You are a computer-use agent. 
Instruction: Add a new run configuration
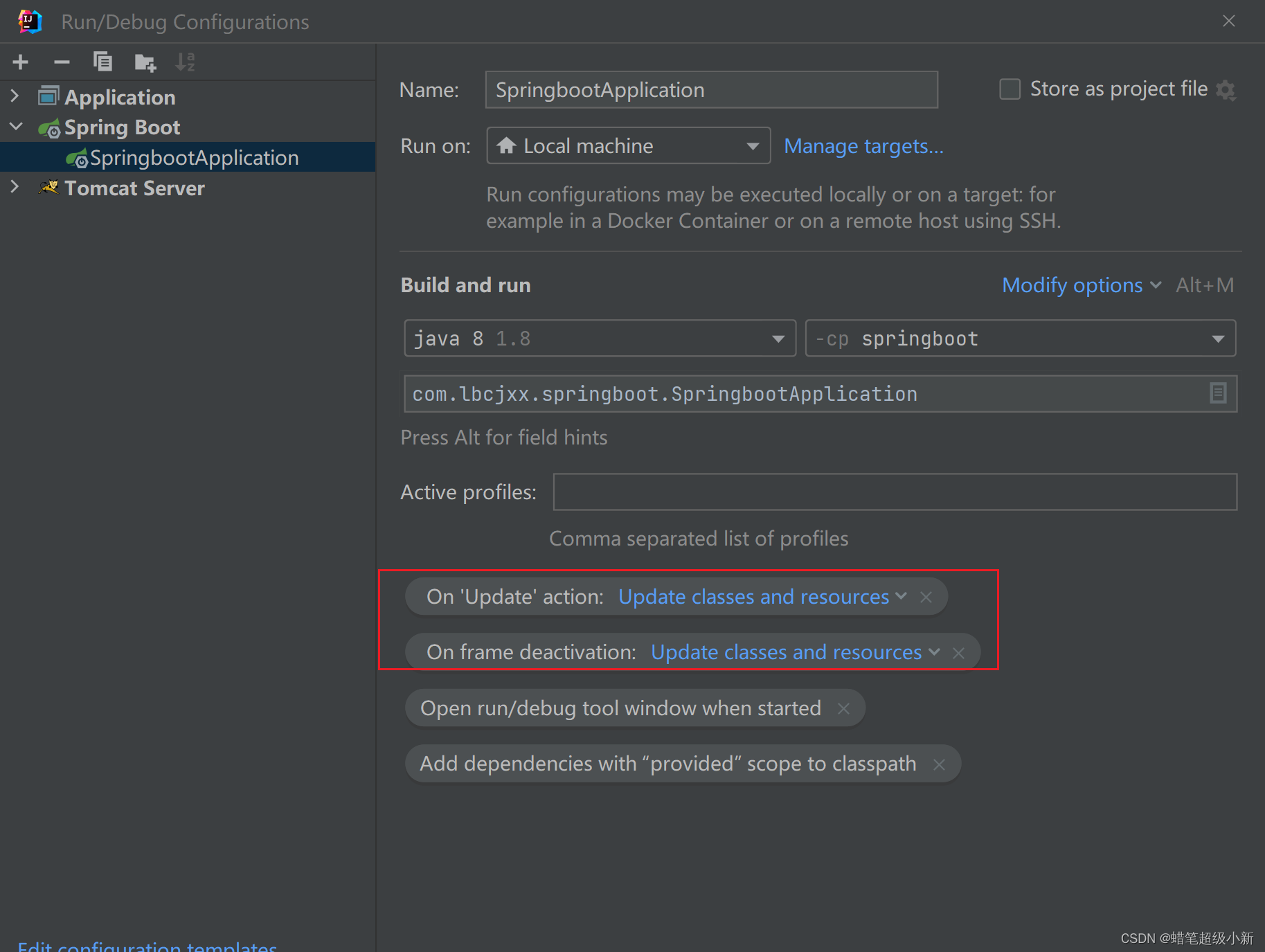click(21, 62)
